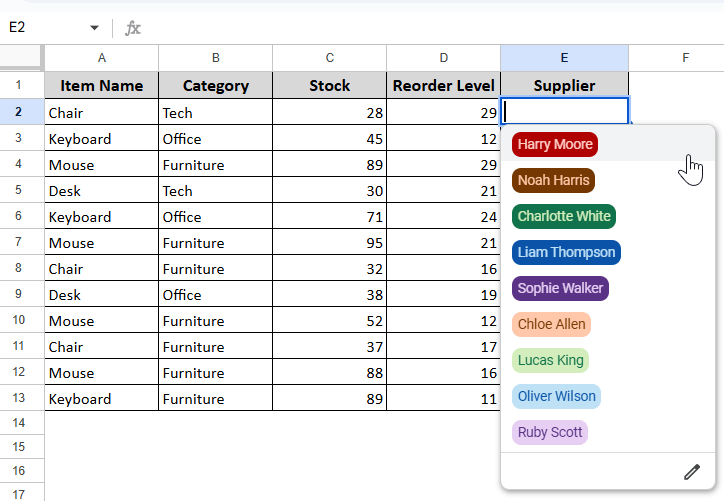The width and height of the screenshot is (724, 501).
Task: Choose Noah Harris supplier option
Action: pos(553,180)
